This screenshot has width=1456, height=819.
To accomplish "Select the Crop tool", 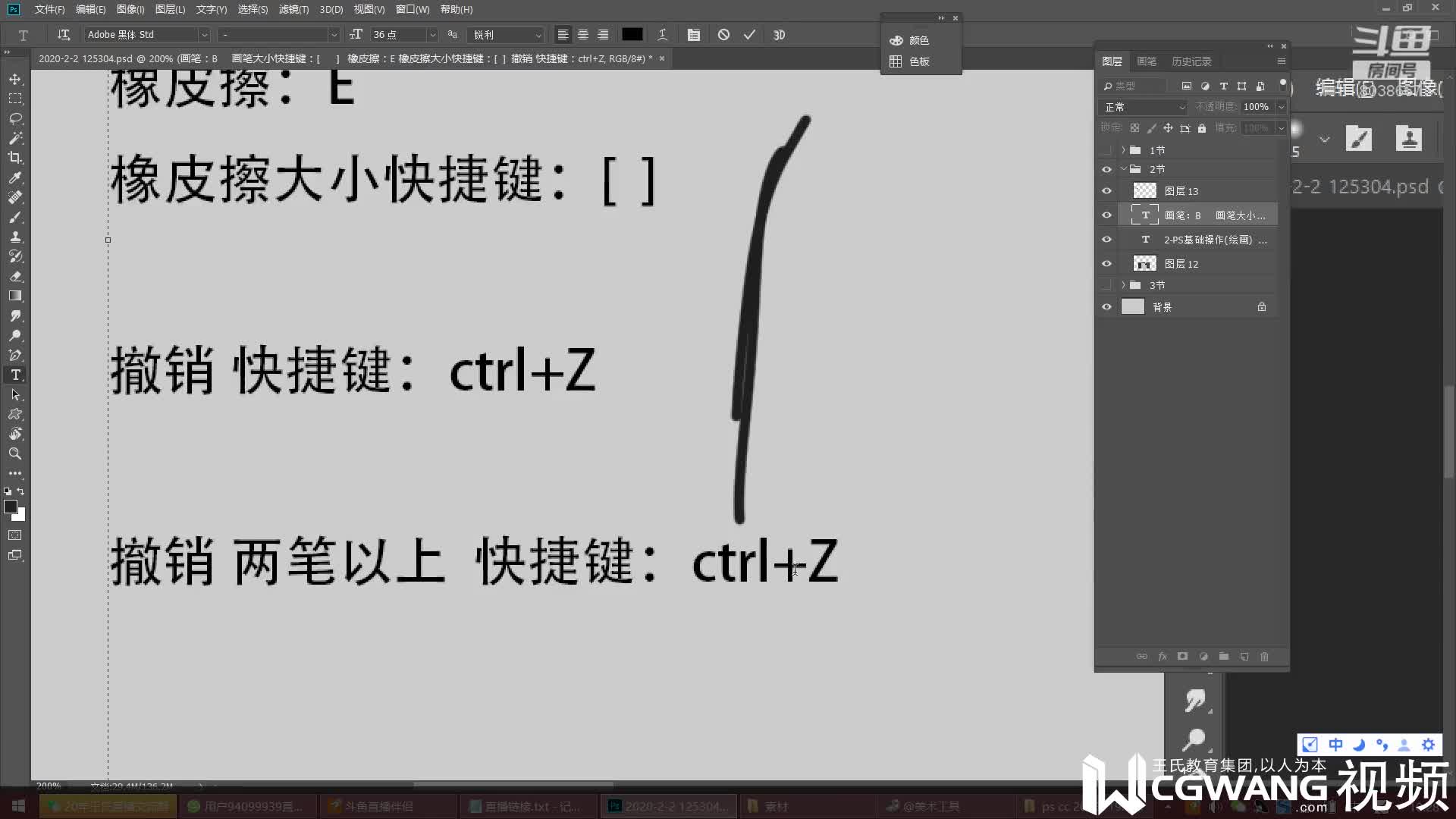I will (x=15, y=158).
